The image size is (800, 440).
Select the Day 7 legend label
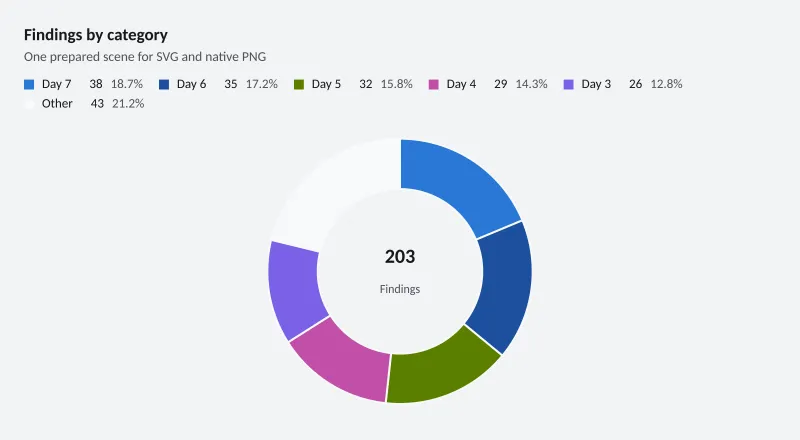57,84
